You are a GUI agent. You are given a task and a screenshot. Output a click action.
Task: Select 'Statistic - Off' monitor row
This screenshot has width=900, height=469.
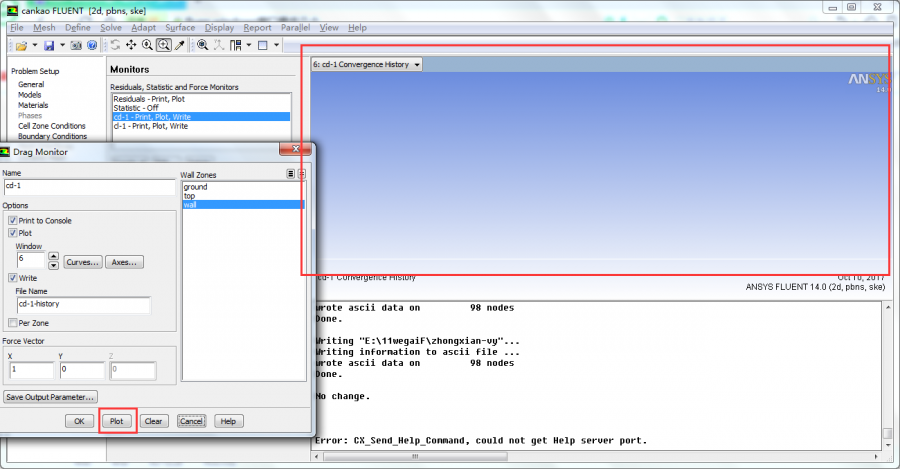(x=201, y=108)
